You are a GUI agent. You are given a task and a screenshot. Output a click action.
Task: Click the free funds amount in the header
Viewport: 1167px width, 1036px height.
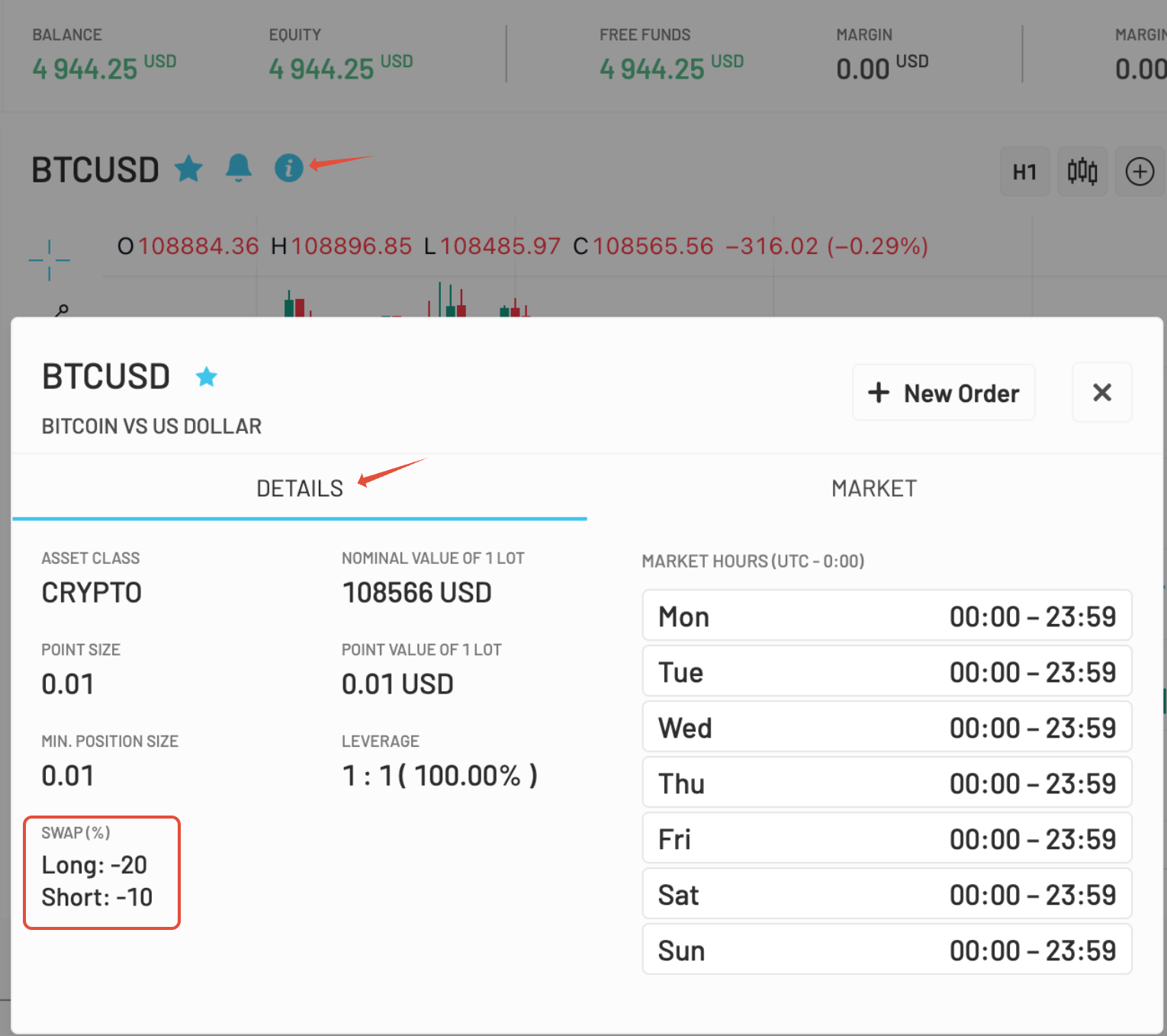(671, 68)
